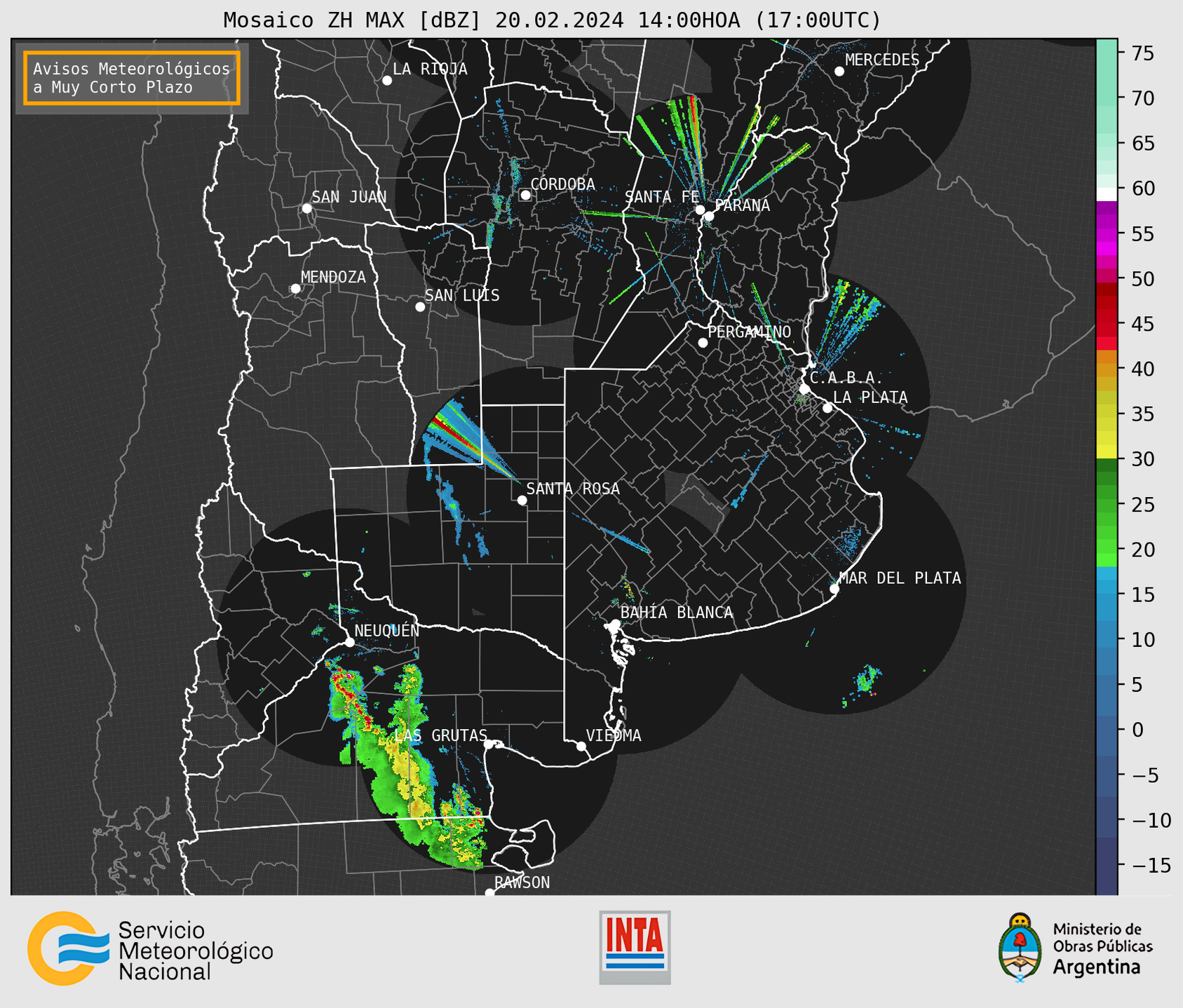Click the C.A.B.A. city marker dot
The image size is (1183, 1008).
(805, 389)
